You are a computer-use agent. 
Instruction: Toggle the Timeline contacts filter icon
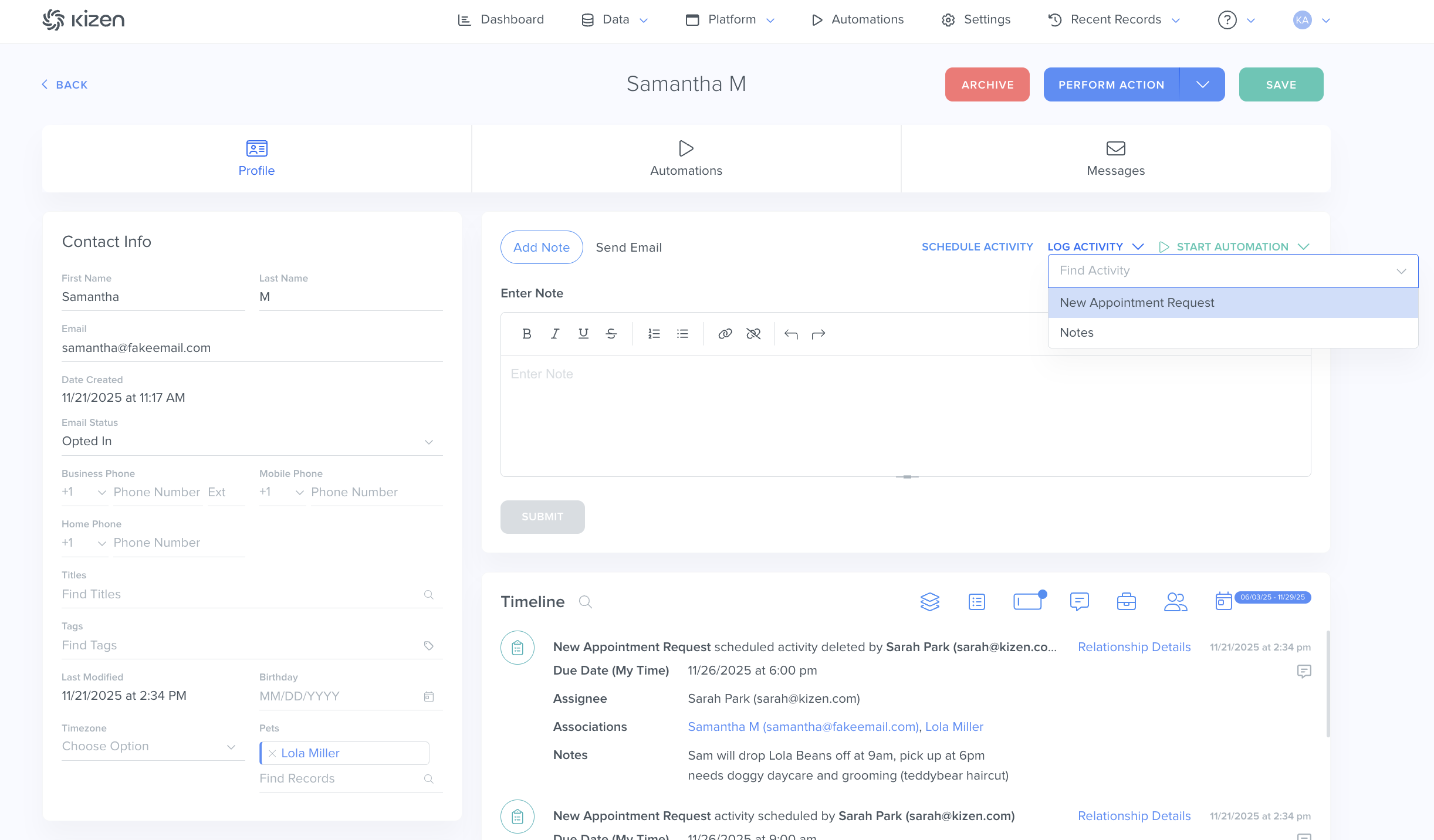pyautogui.click(x=1175, y=602)
